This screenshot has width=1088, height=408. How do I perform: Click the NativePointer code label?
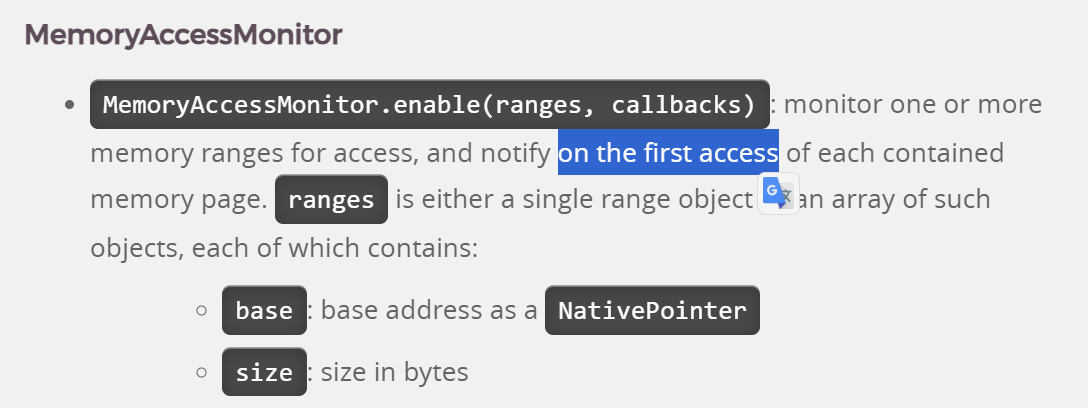[652, 310]
